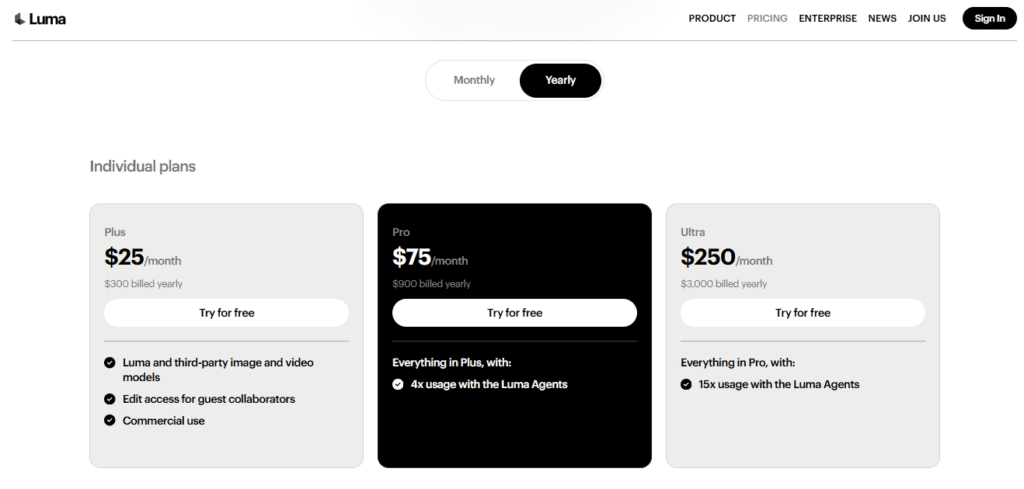Go to the PRICING page
This screenshot has height=489, width=1024.
(x=767, y=18)
